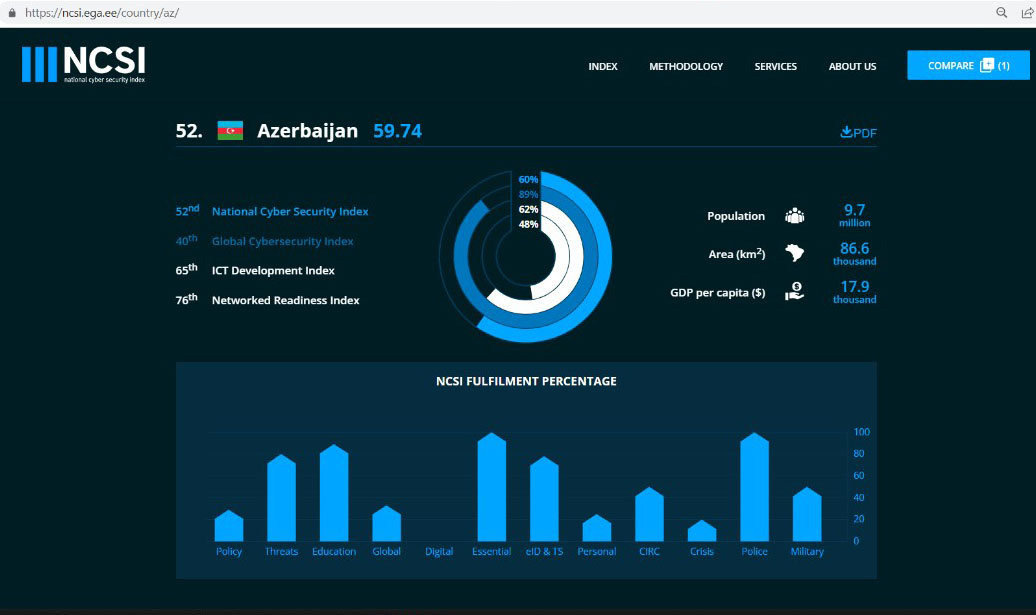1036x615 pixels.
Task: Click the Police bar in the chart
Action: click(754, 490)
